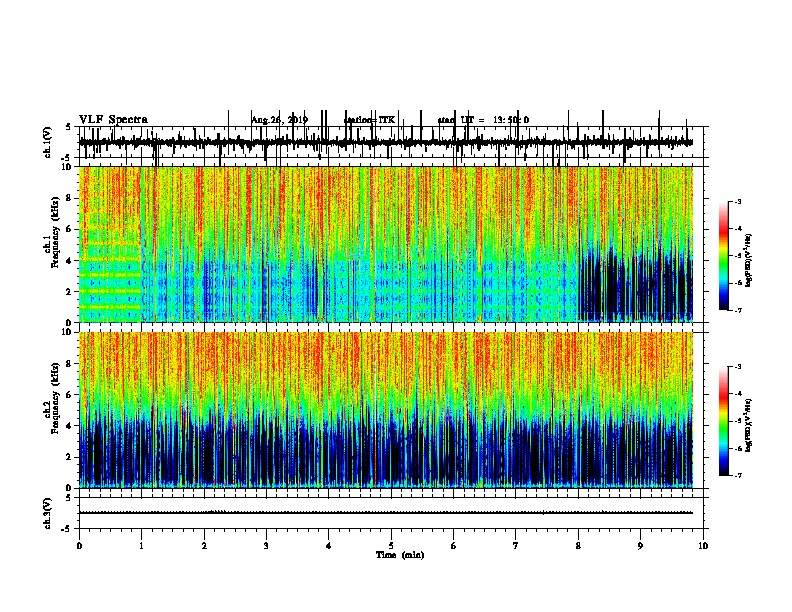This screenshot has width=792, height=612.
Task: Click the "VLF Spectra" title text
Action: pyautogui.click(x=113, y=120)
